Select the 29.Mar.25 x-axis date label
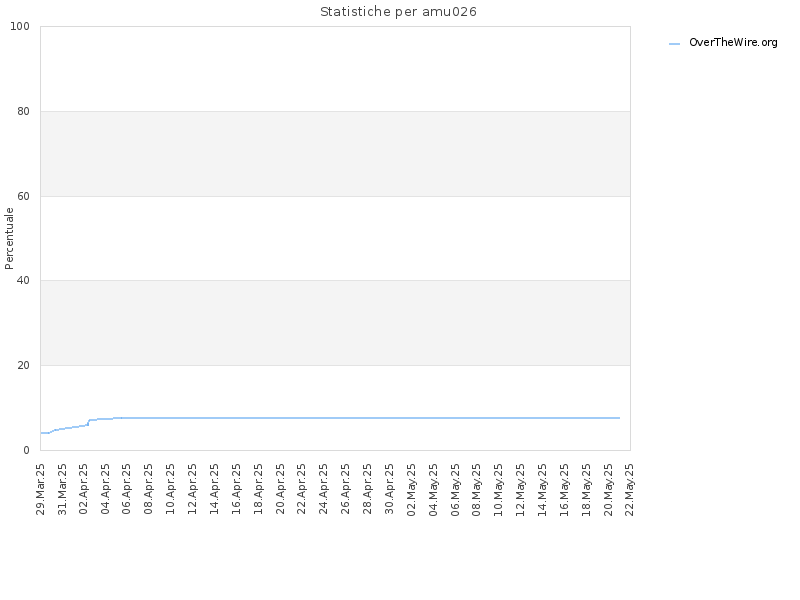Viewport: 800px width, 600px height. pyautogui.click(x=40, y=489)
